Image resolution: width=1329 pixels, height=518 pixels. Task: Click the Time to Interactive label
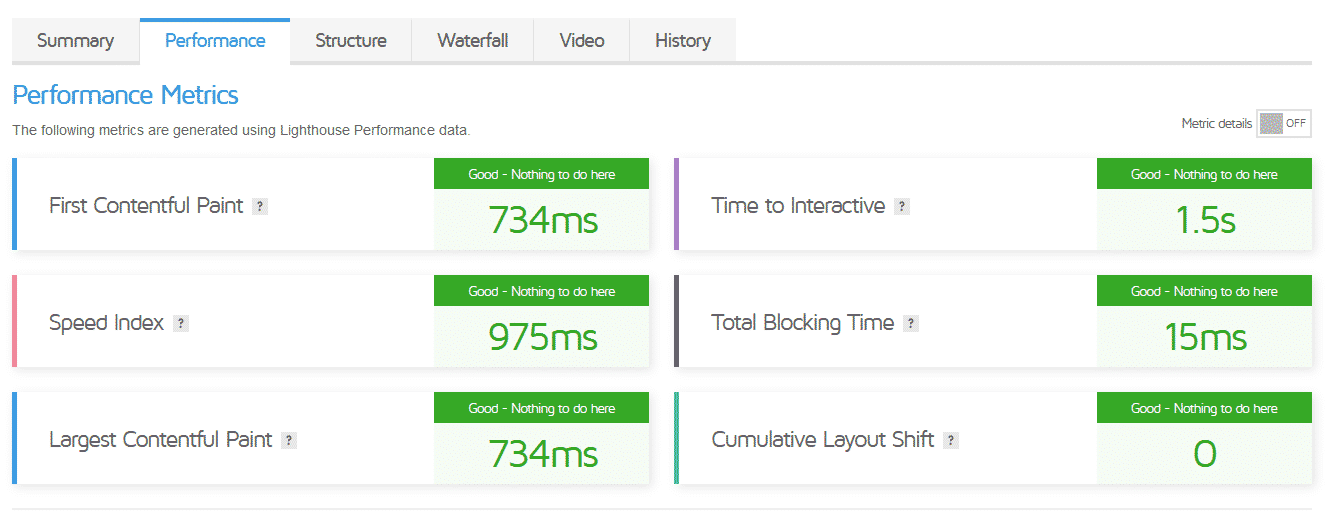pos(798,206)
